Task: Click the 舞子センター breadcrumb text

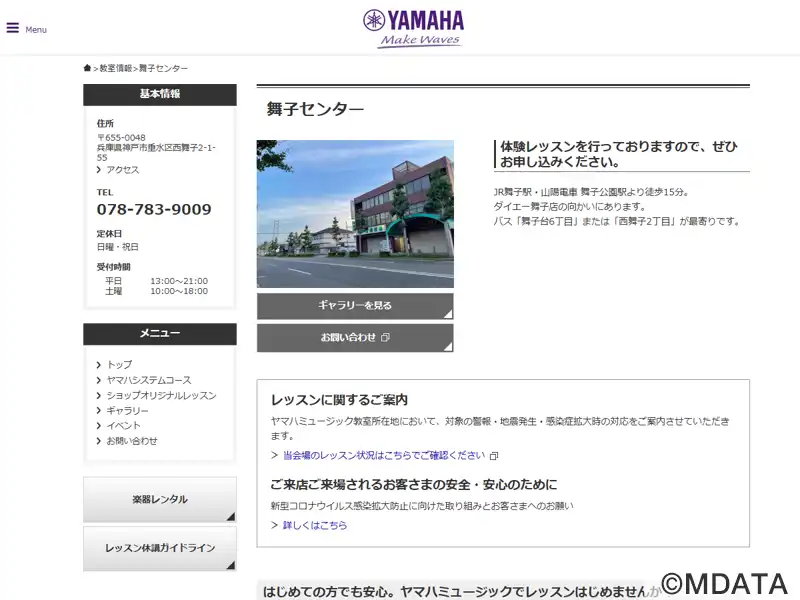Action: pyautogui.click(x=163, y=68)
